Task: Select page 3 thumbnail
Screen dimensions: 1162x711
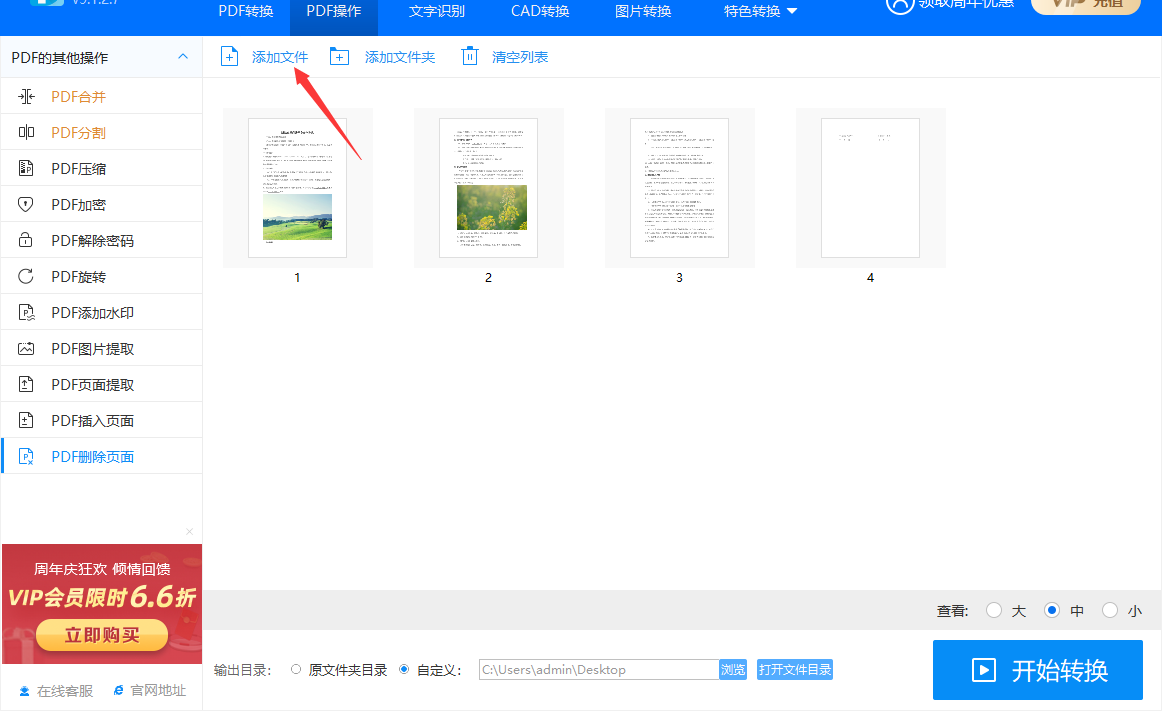Action: (x=680, y=188)
